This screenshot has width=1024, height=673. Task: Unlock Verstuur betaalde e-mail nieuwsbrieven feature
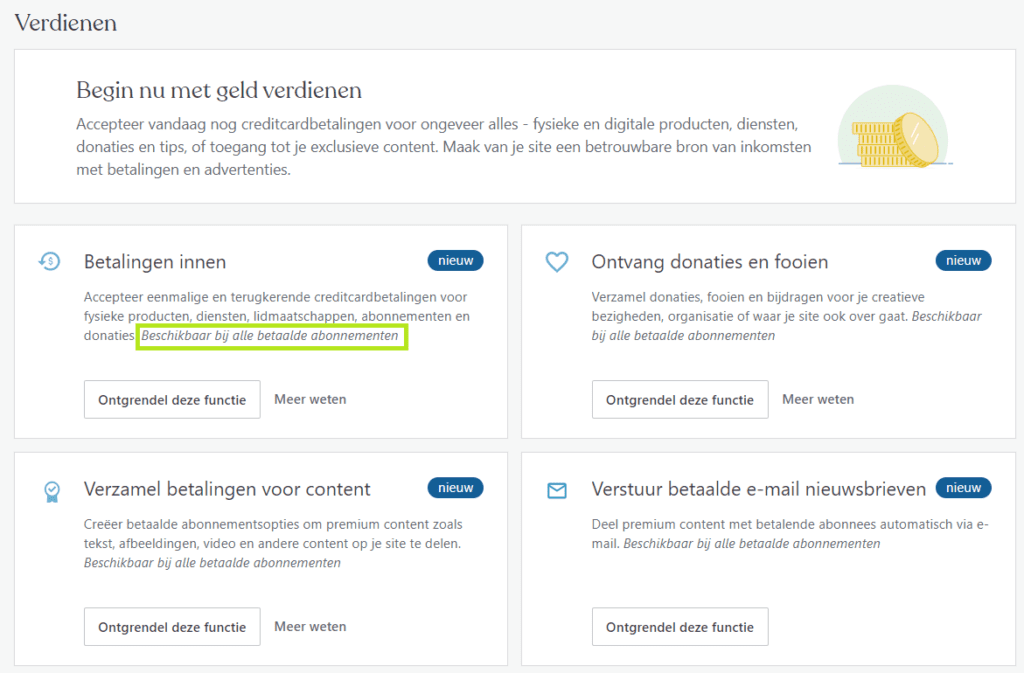pos(680,627)
